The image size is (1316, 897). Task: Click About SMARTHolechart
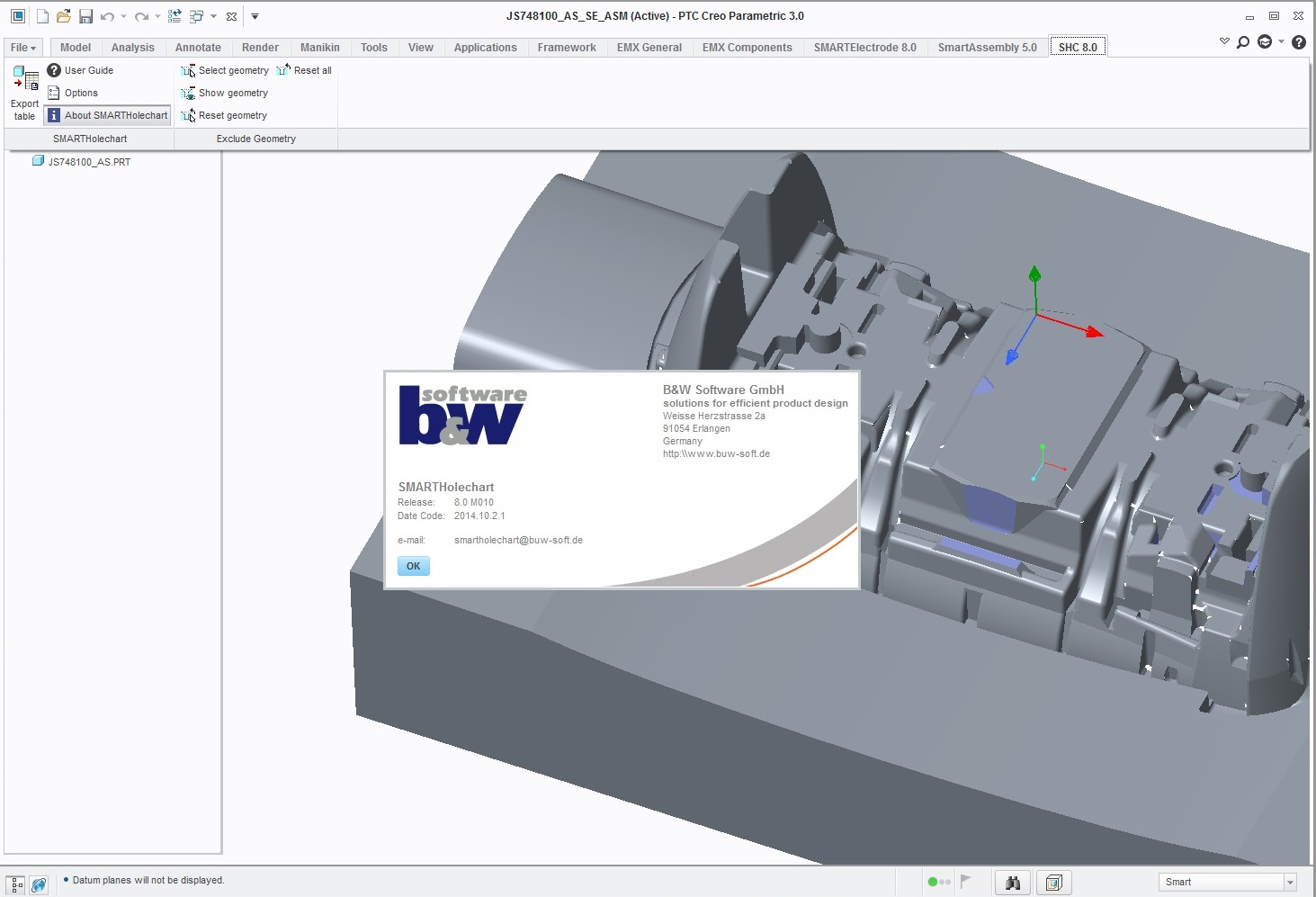108,115
